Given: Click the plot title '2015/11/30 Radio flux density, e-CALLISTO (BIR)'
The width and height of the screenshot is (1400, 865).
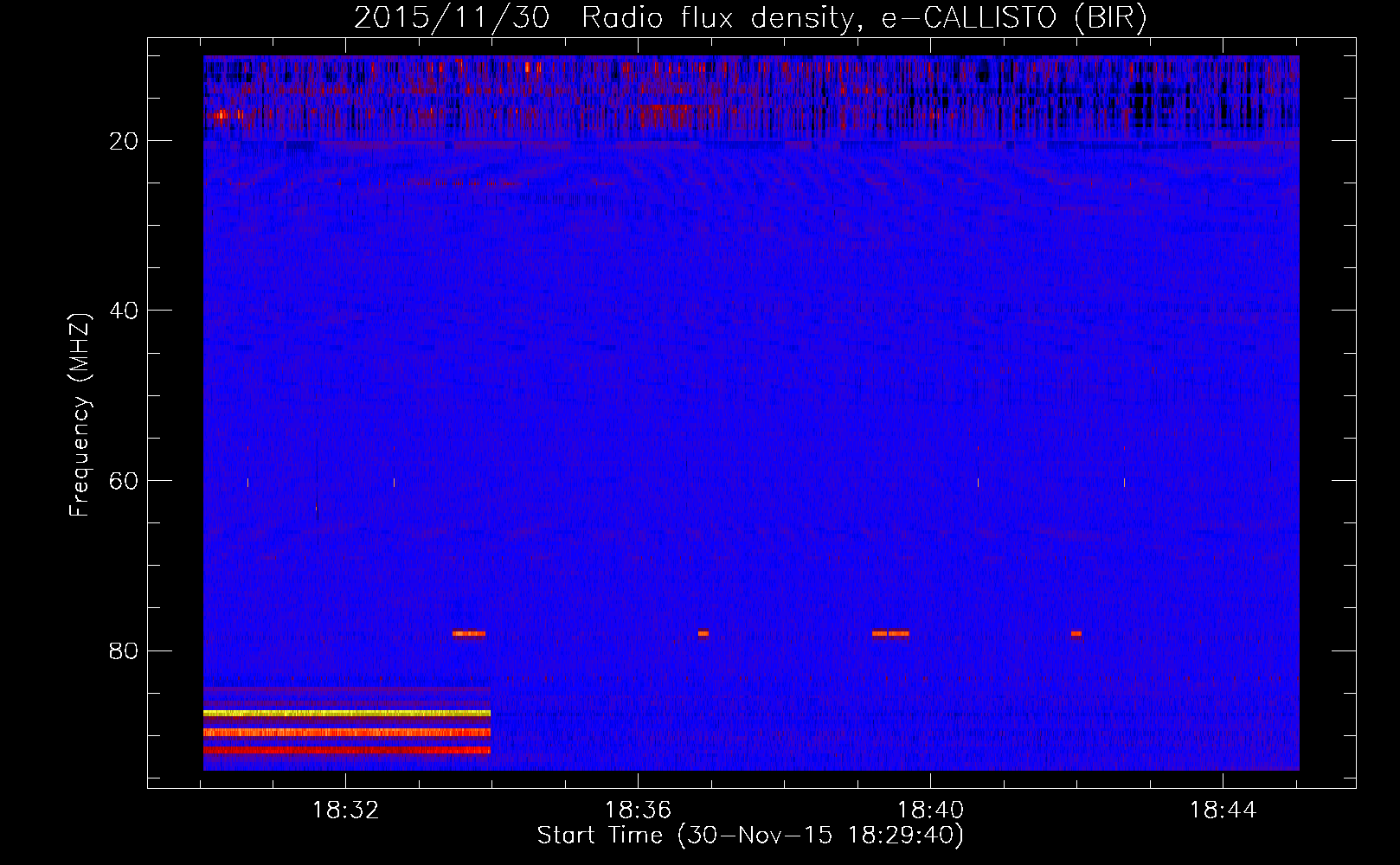Looking at the screenshot, I should pos(750,17).
